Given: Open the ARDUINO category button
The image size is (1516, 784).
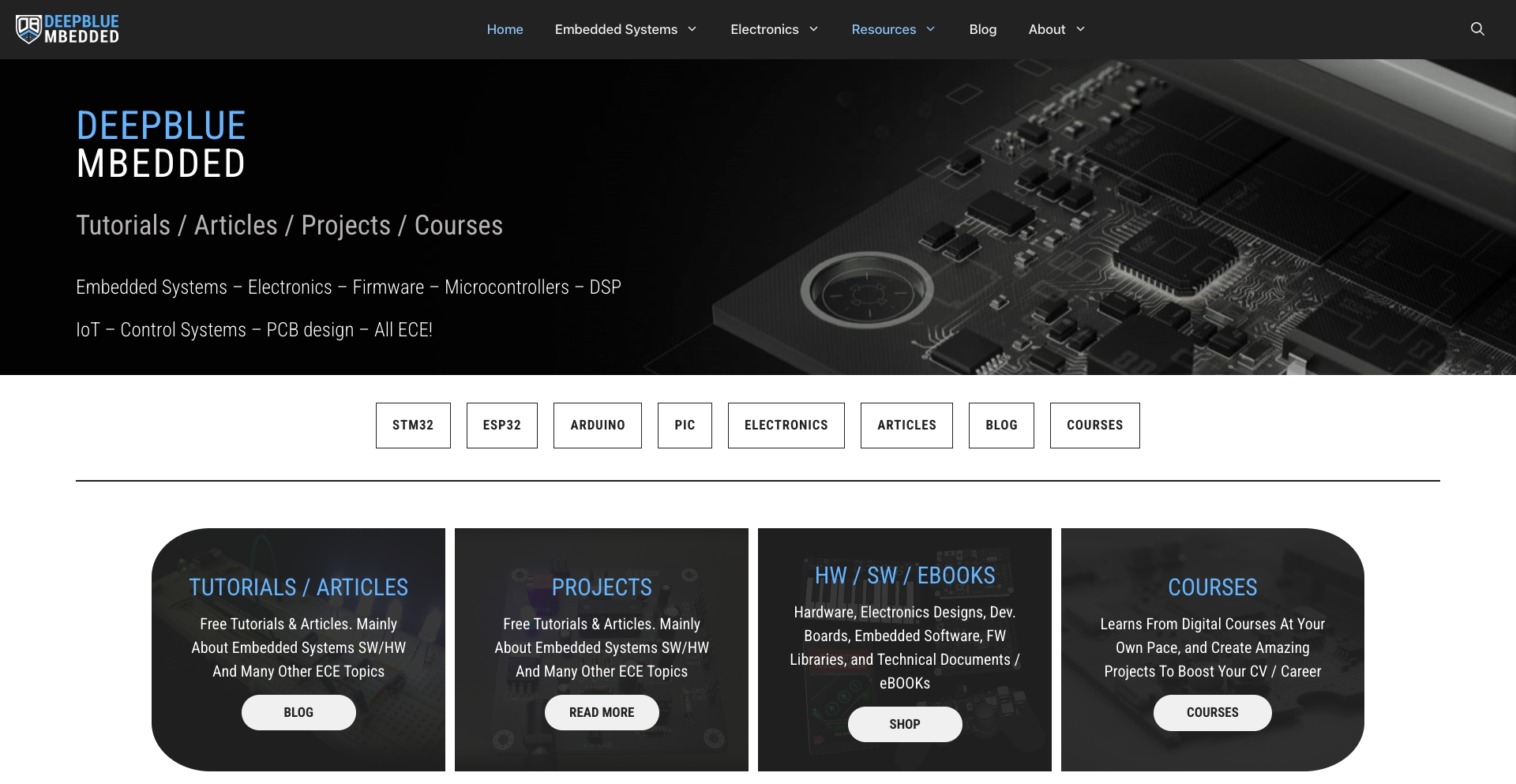Looking at the screenshot, I should pos(597,426).
